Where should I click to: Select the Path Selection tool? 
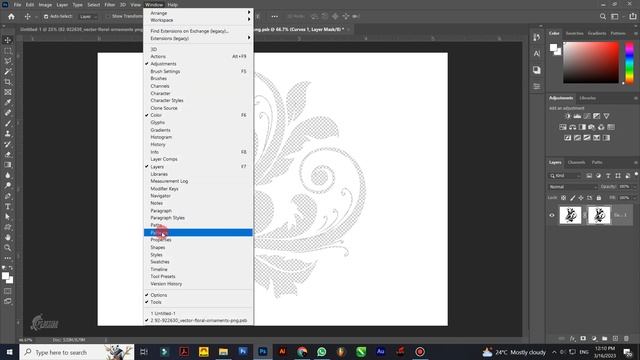click(8, 216)
